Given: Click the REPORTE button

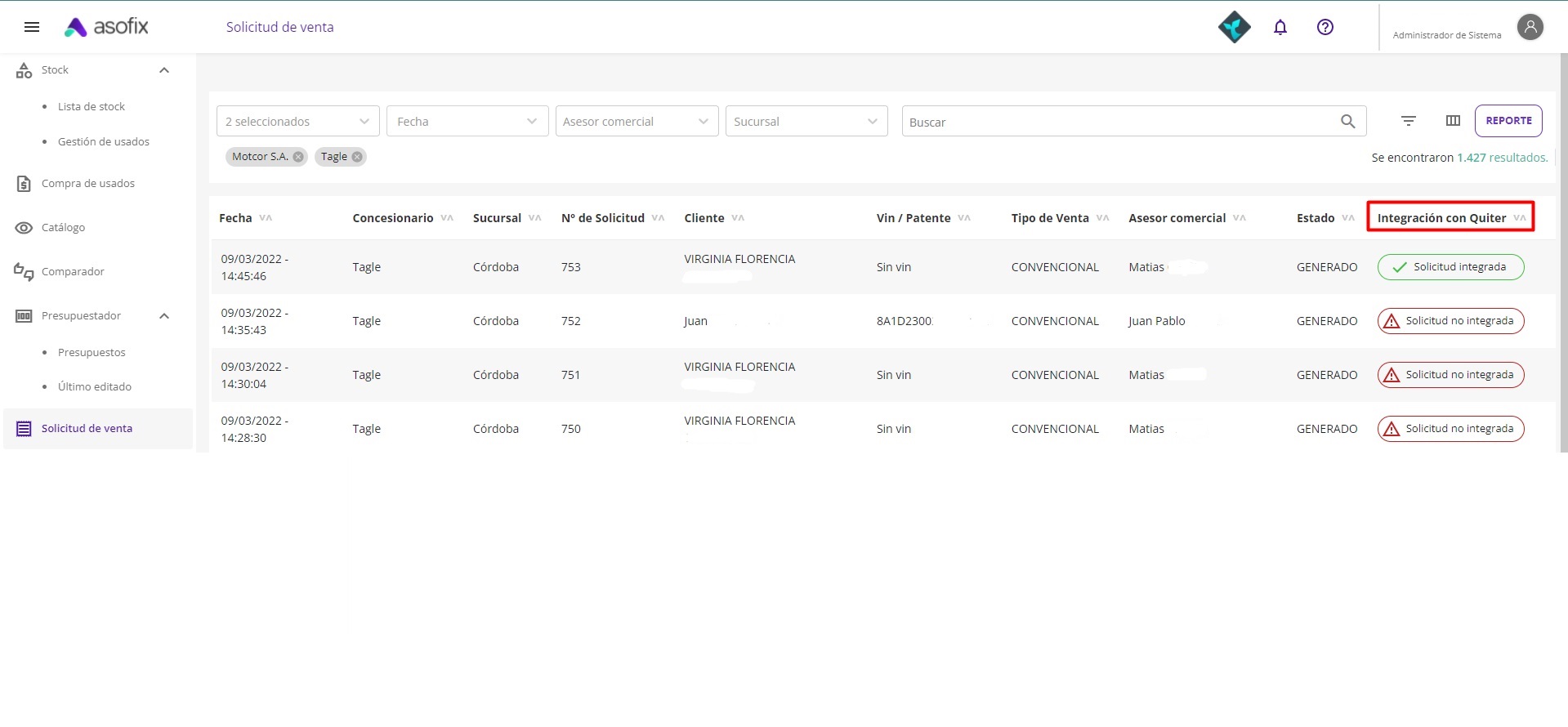Looking at the screenshot, I should pyautogui.click(x=1508, y=121).
